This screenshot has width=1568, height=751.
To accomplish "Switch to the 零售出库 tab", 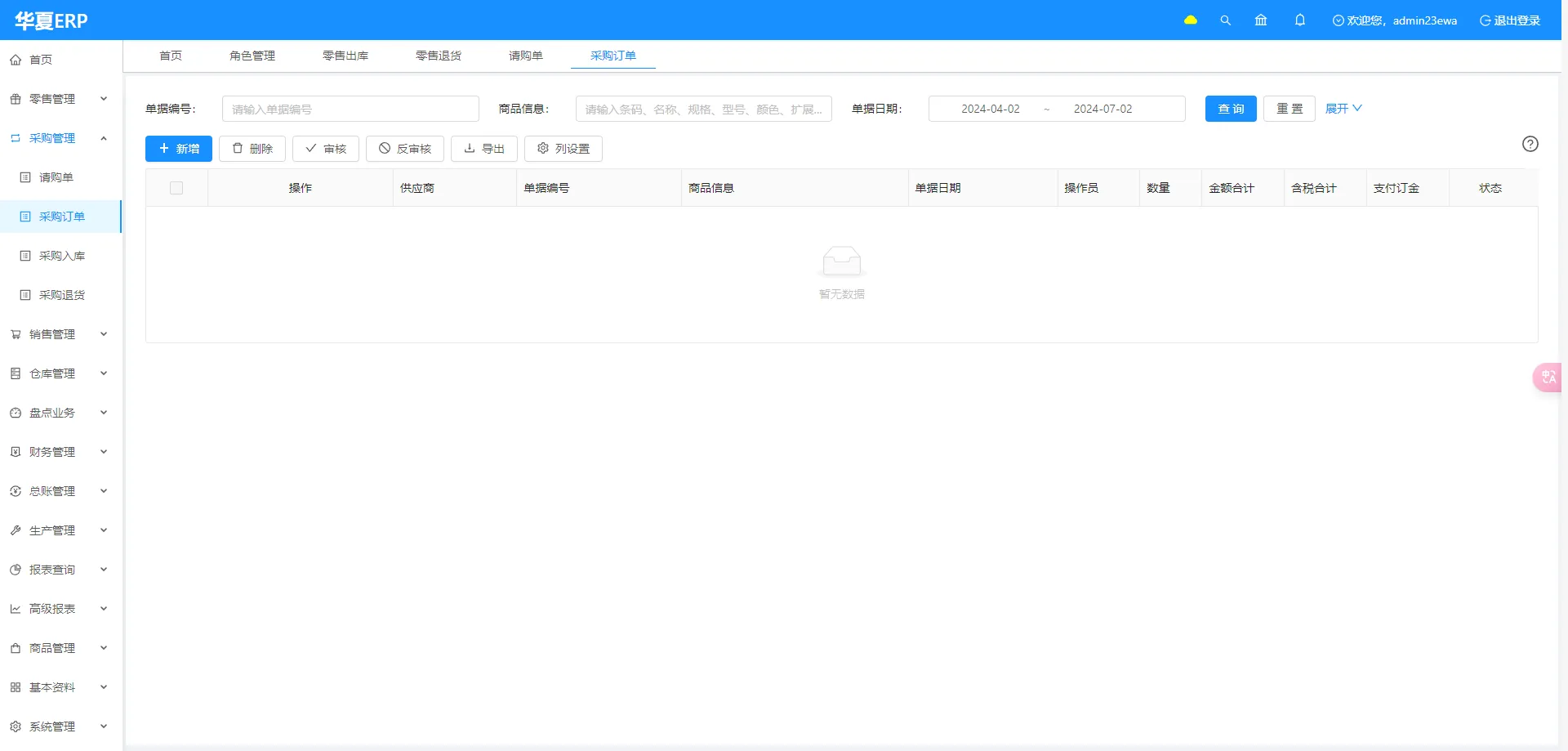I will (x=345, y=56).
